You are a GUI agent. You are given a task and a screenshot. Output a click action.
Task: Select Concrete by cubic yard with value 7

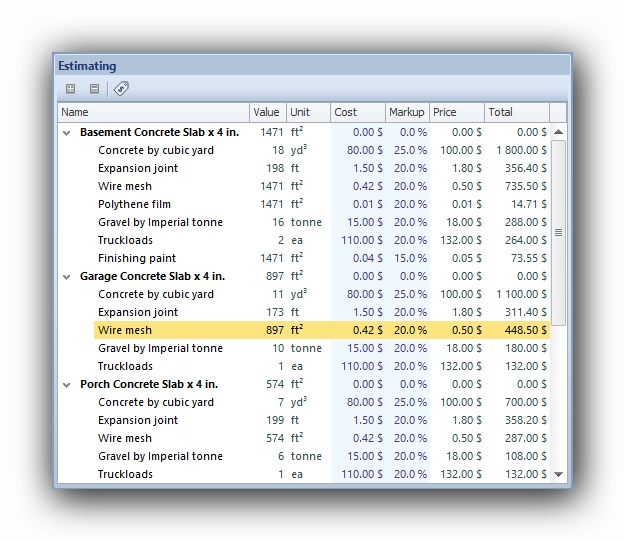[x=304, y=402]
